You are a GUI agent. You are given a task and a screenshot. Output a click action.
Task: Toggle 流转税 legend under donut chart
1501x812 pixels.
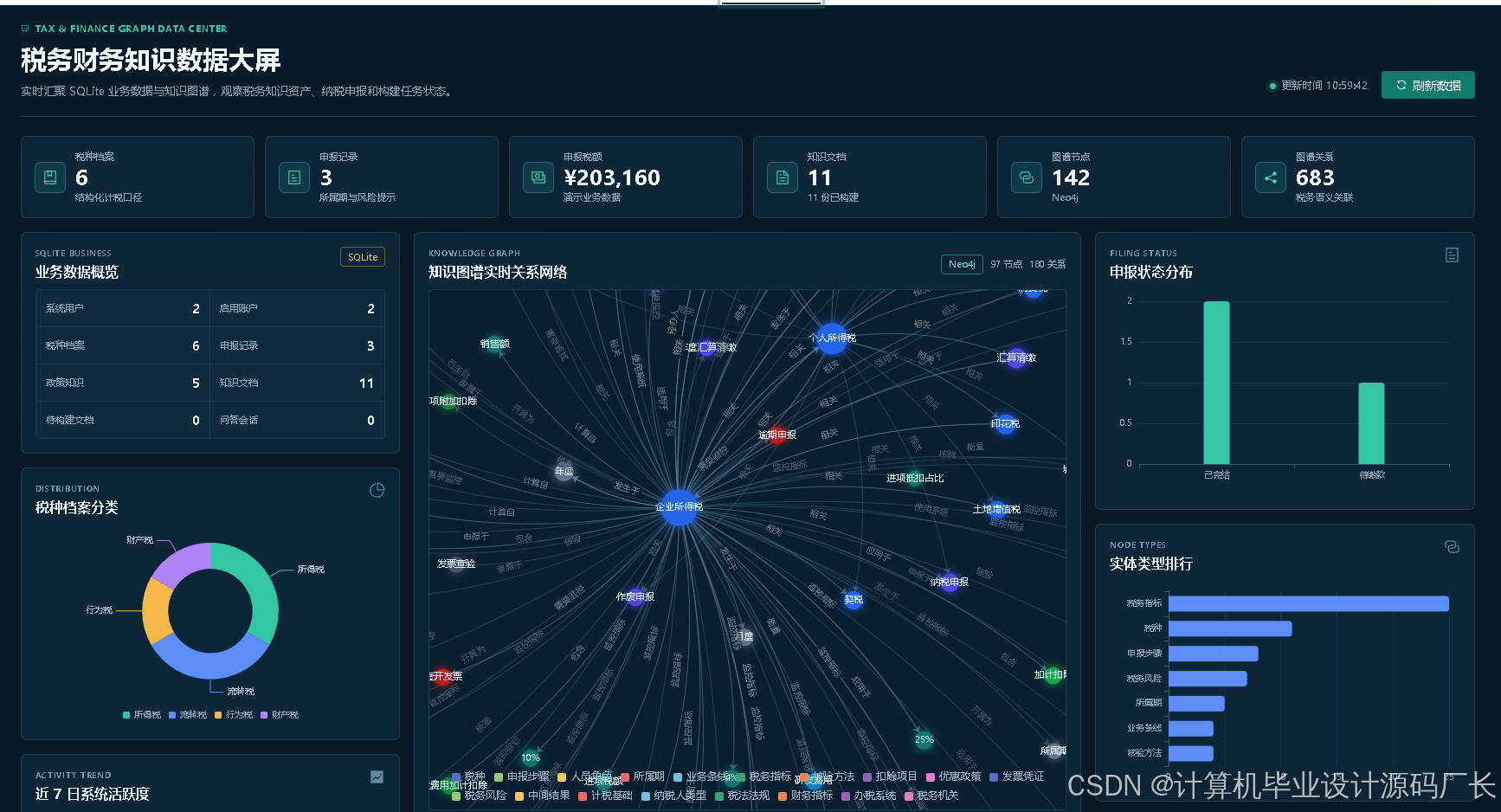[x=188, y=715]
